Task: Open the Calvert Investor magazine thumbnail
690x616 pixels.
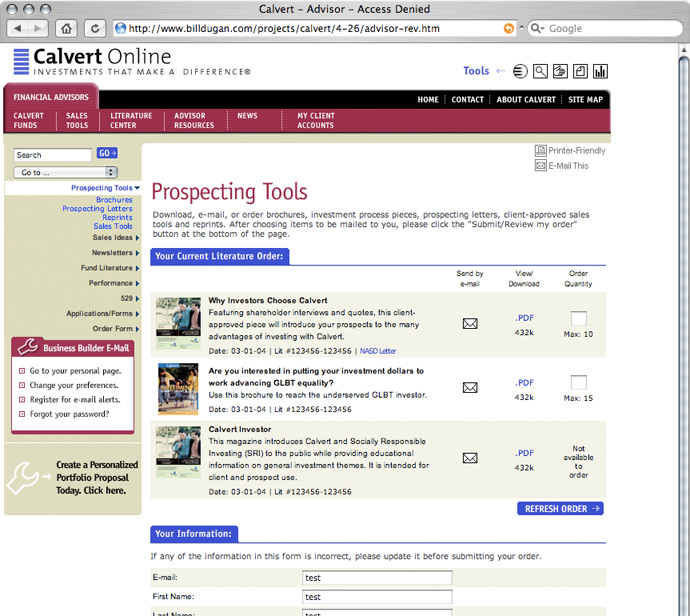Action: pyautogui.click(x=178, y=452)
